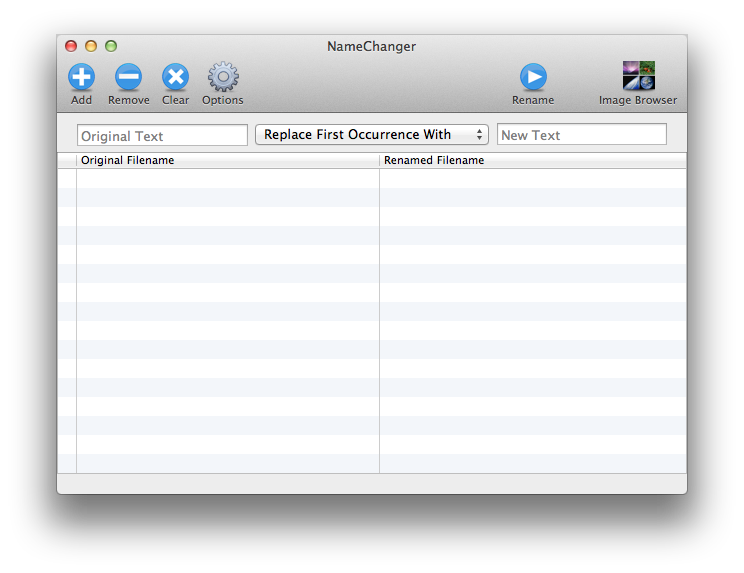Sort by Renamed Filename column header
Image resolution: width=744 pixels, height=573 pixels.
533,160
